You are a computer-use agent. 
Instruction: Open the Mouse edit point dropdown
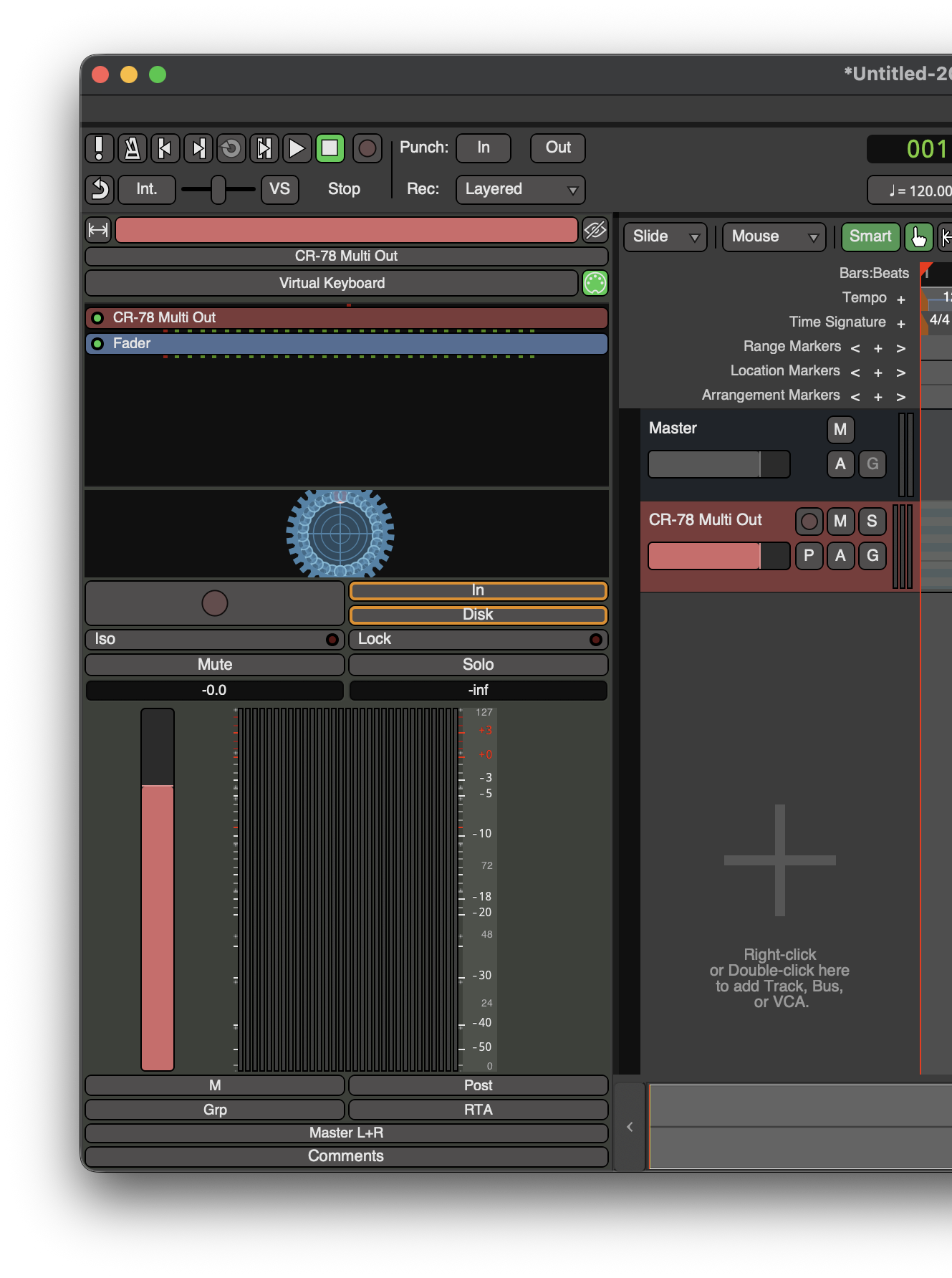click(x=774, y=236)
